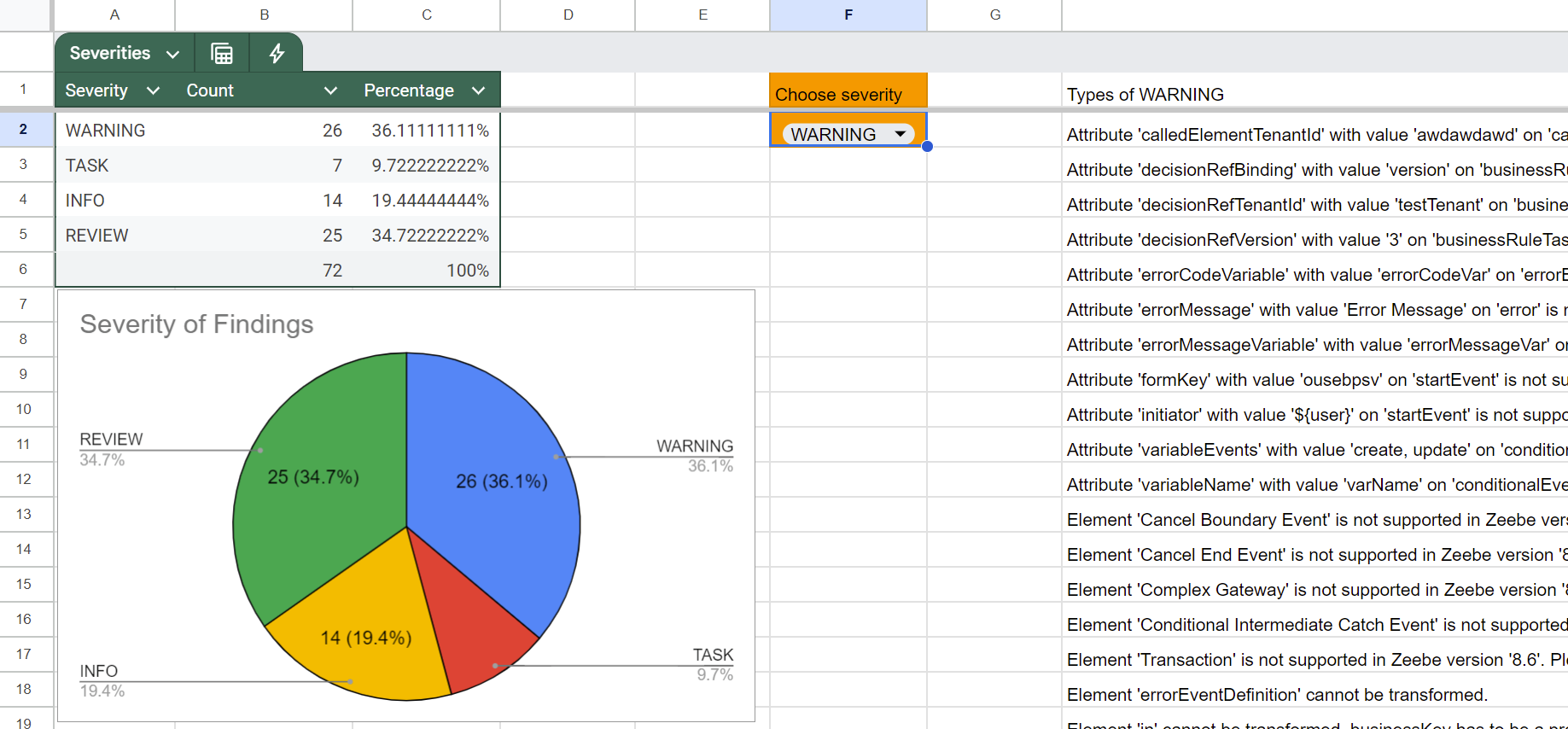1568x729 pixels.
Task: Select column C header
Action: click(x=426, y=15)
